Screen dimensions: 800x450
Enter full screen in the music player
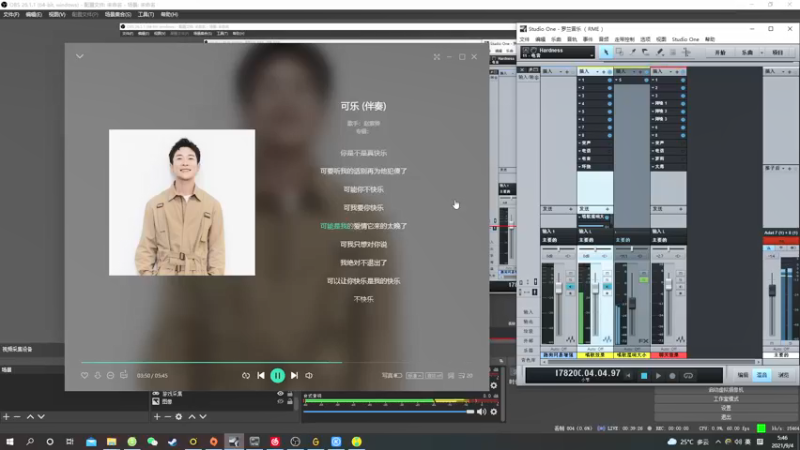pos(437,57)
